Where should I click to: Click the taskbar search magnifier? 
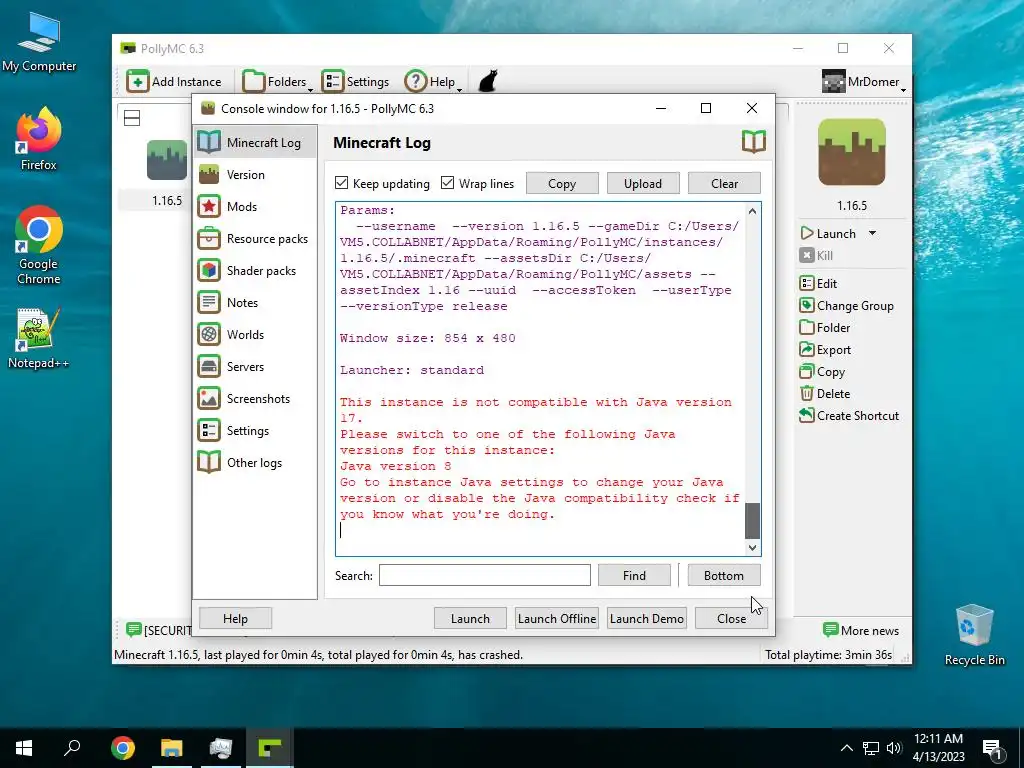pyautogui.click(x=72, y=748)
